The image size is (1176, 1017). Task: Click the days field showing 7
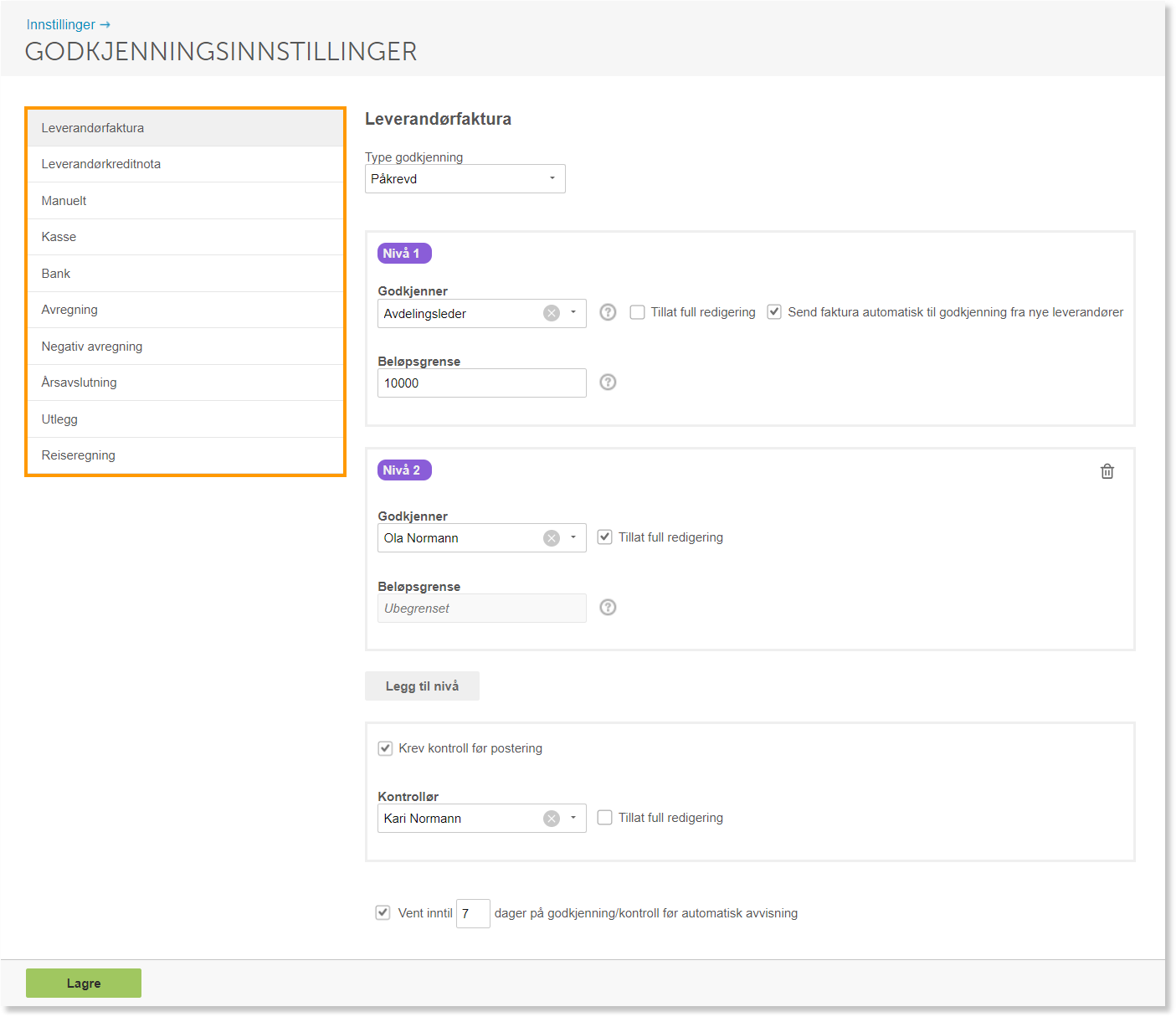click(x=473, y=913)
